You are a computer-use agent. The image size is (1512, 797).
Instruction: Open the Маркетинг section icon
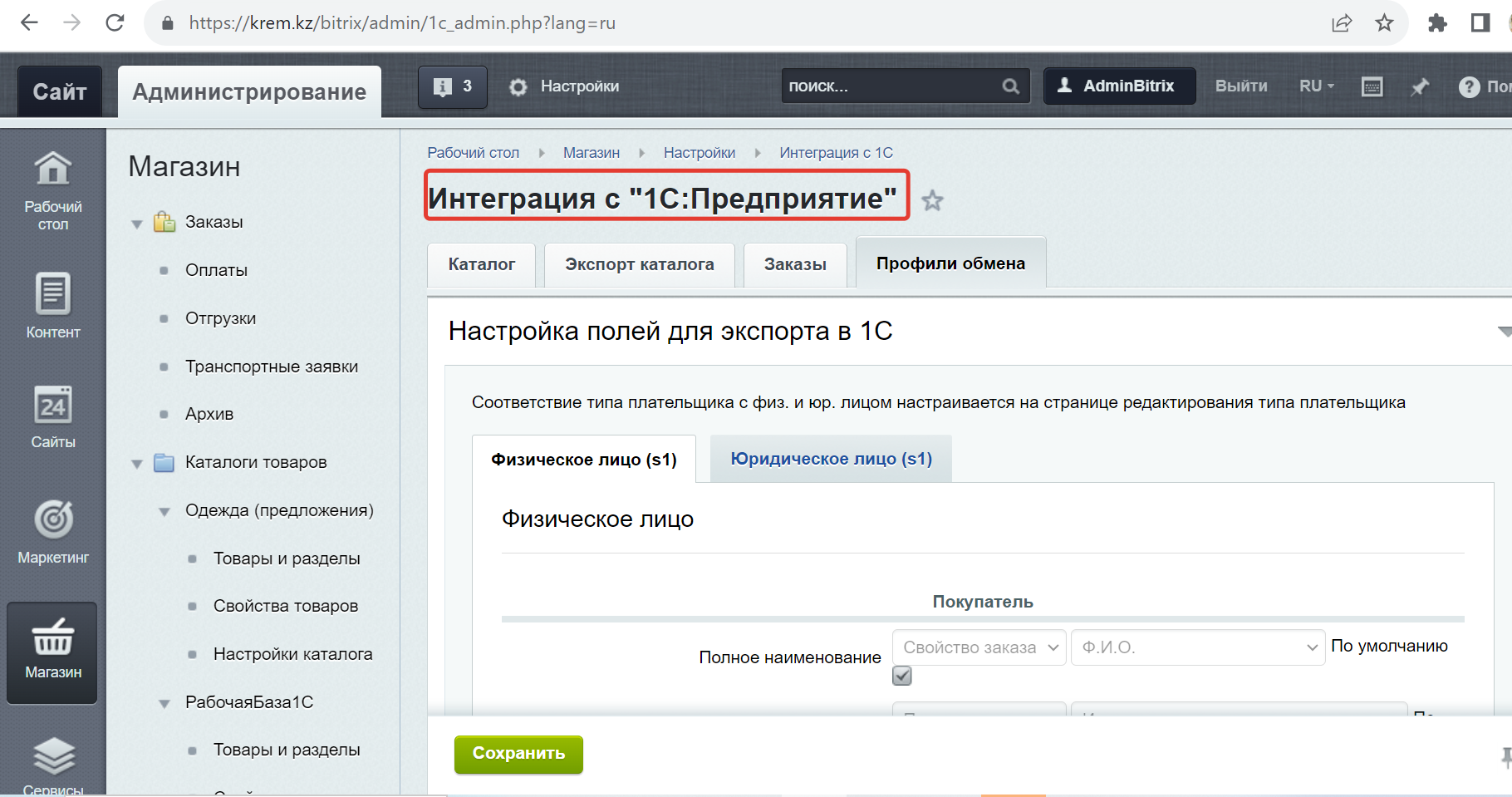pos(53,532)
